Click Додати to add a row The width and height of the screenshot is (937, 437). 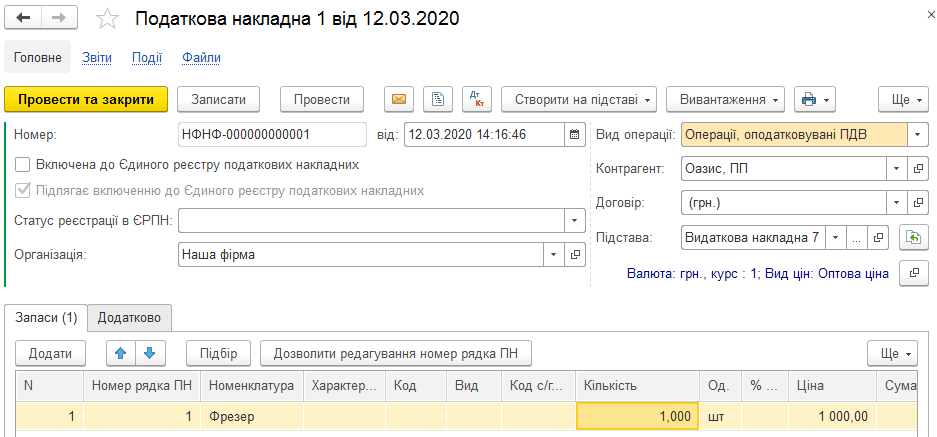point(50,353)
